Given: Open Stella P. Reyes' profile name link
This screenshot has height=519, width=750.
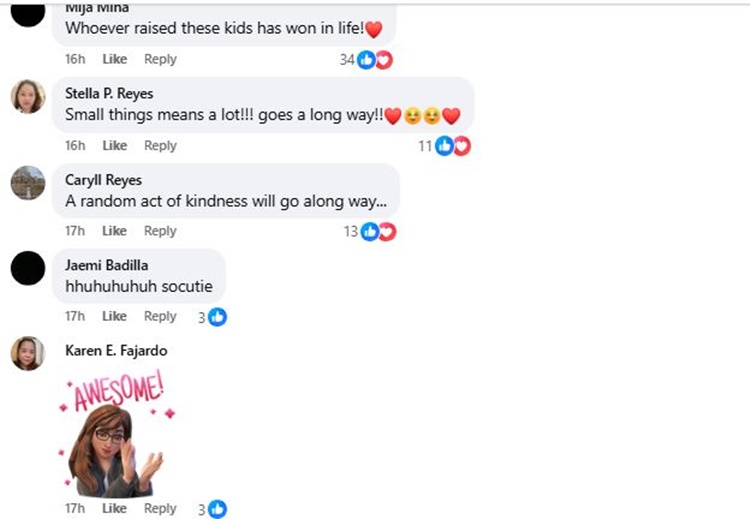Looking at the screenshot, I should (109, 93).
